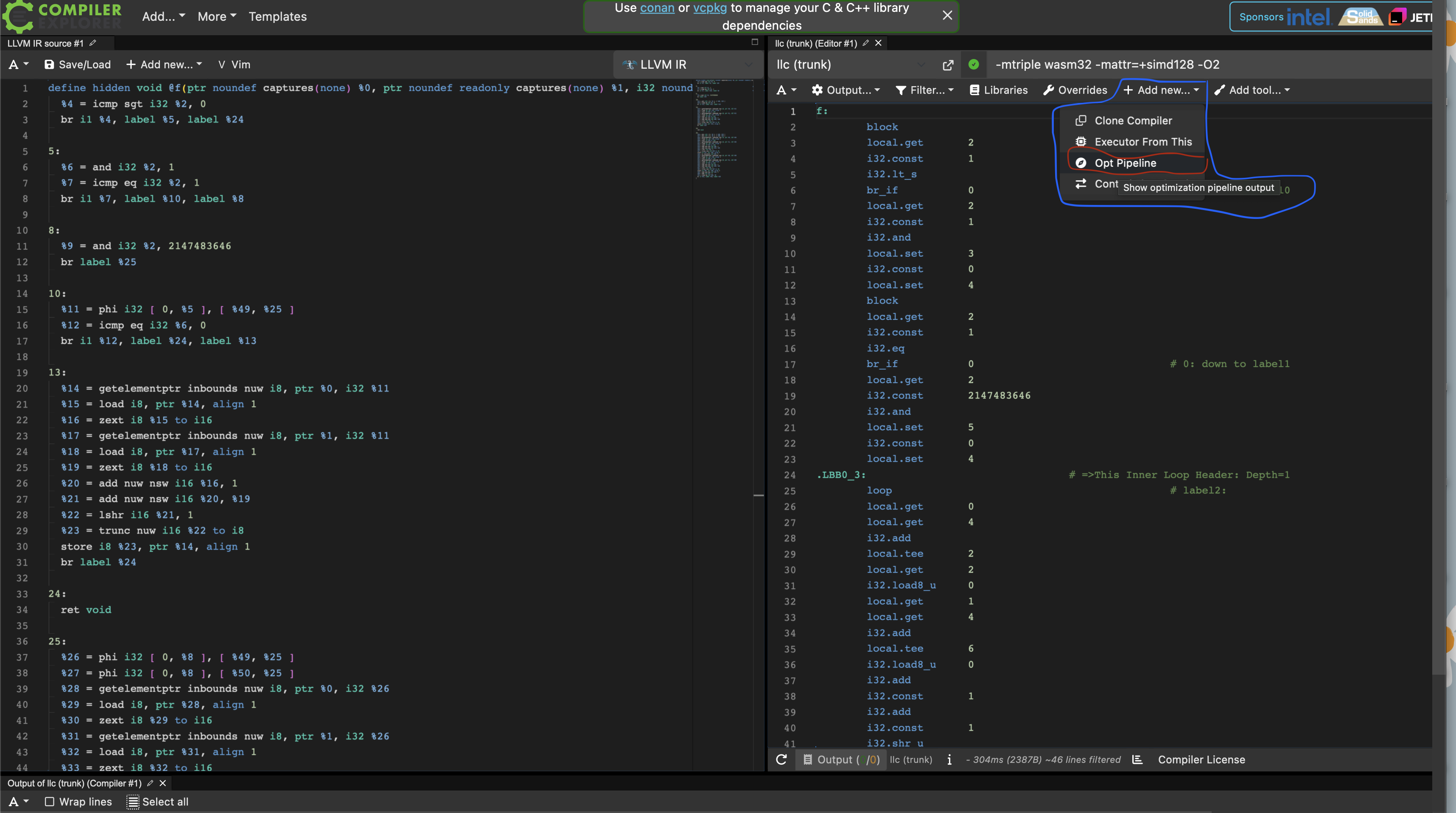Open the editor Add new... dropdown
Viewport: 1456px width, 813px height.
(164, 64)
